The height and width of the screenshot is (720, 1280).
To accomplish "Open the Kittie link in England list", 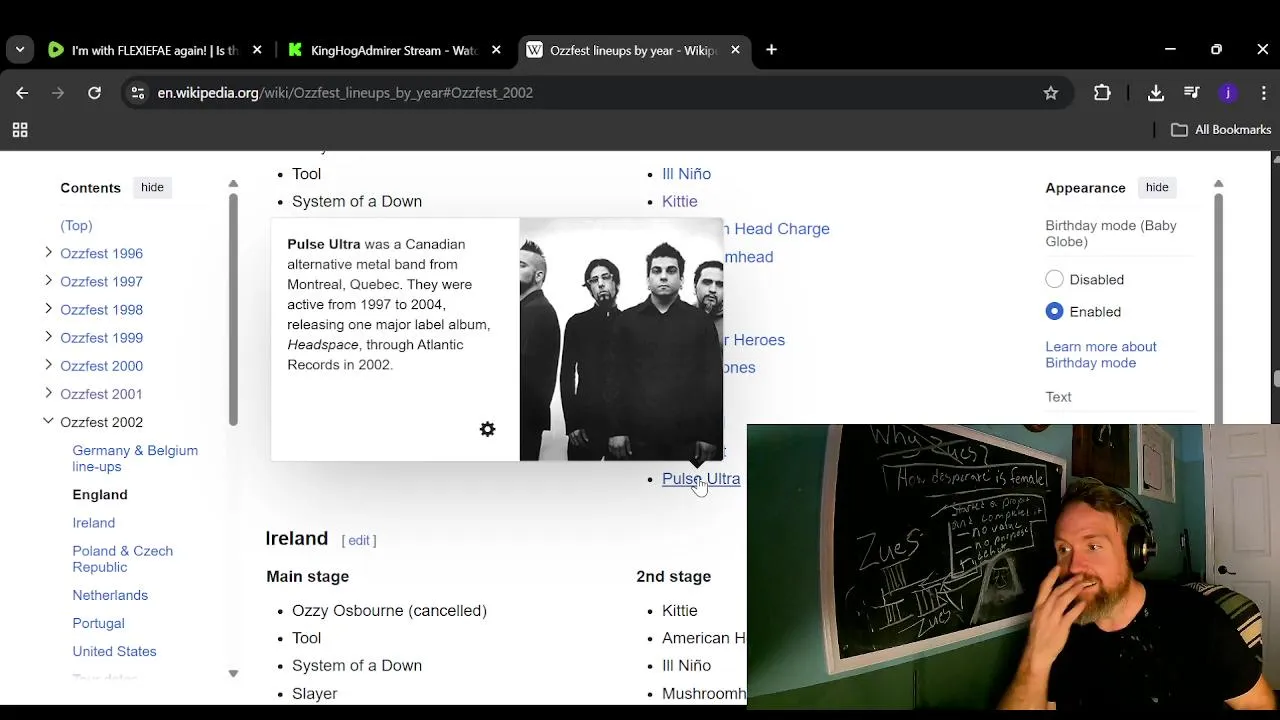I will [x=679, y=201].
